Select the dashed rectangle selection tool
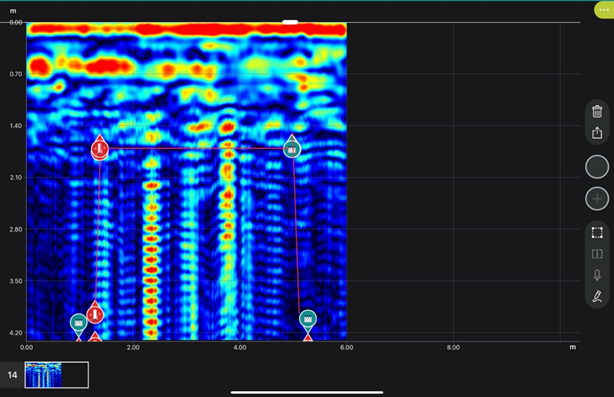 click(x=597, y=233)
